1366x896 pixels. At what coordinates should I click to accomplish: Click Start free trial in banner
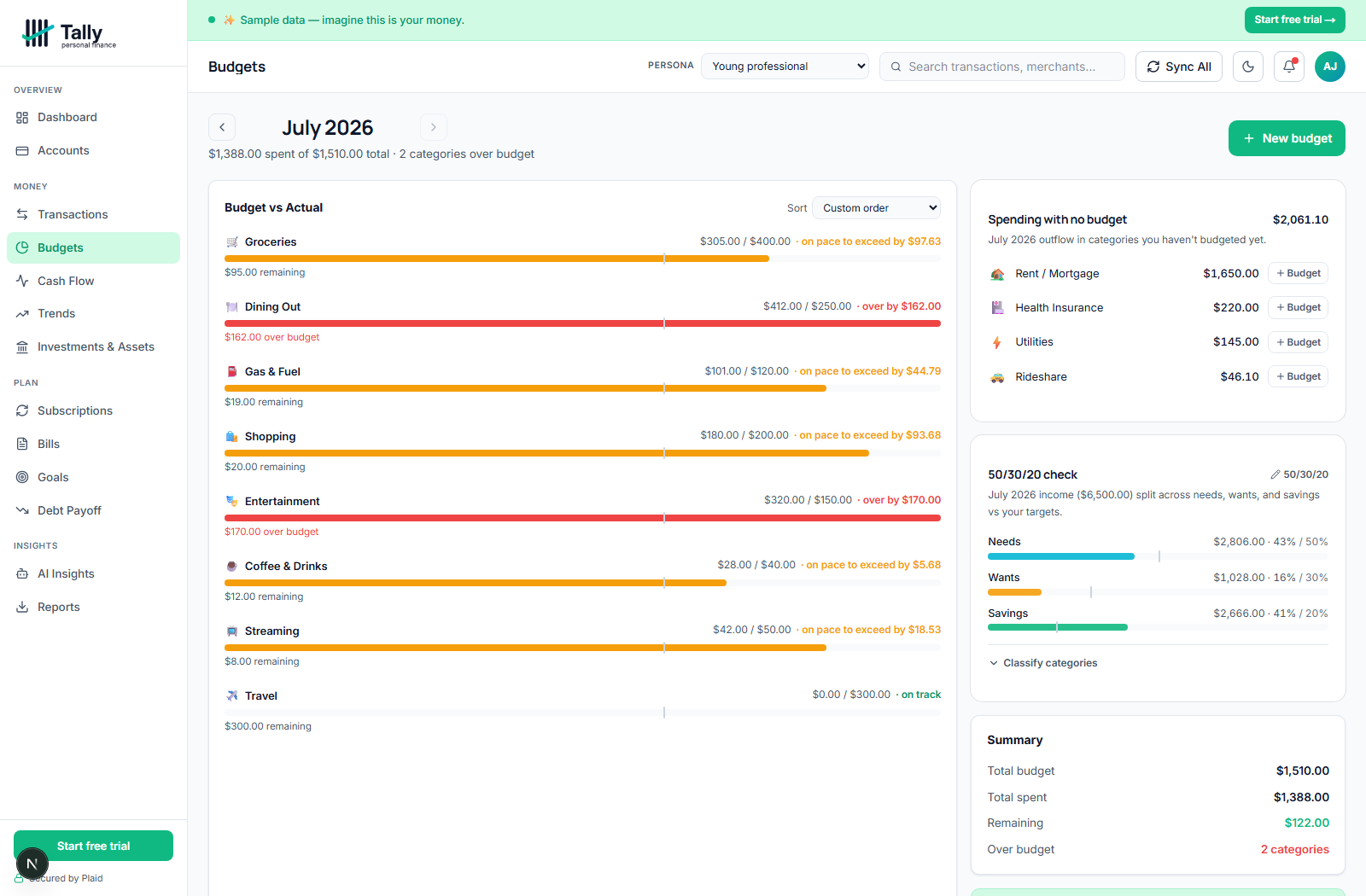click(1294, 20)
